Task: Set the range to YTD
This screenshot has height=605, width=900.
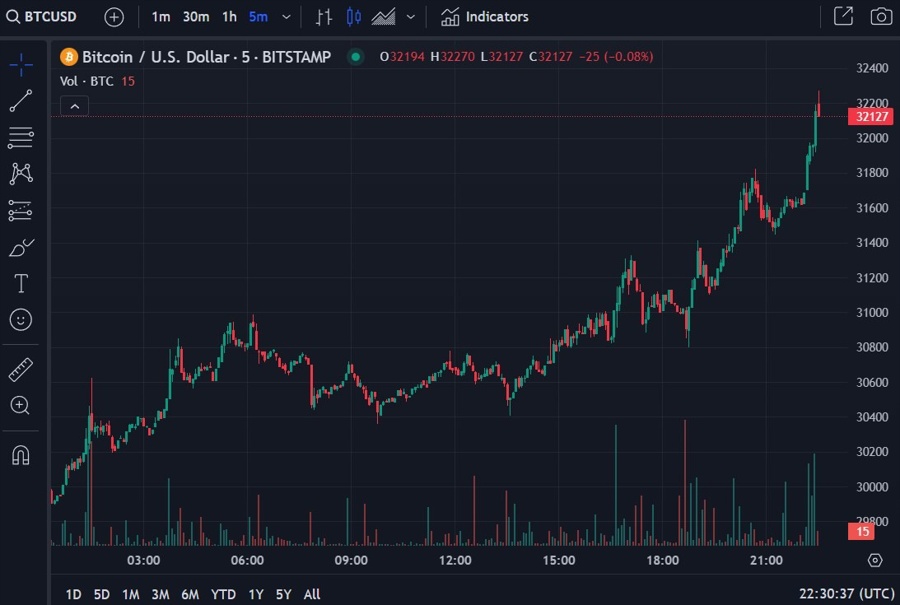Action: point(223,594)
